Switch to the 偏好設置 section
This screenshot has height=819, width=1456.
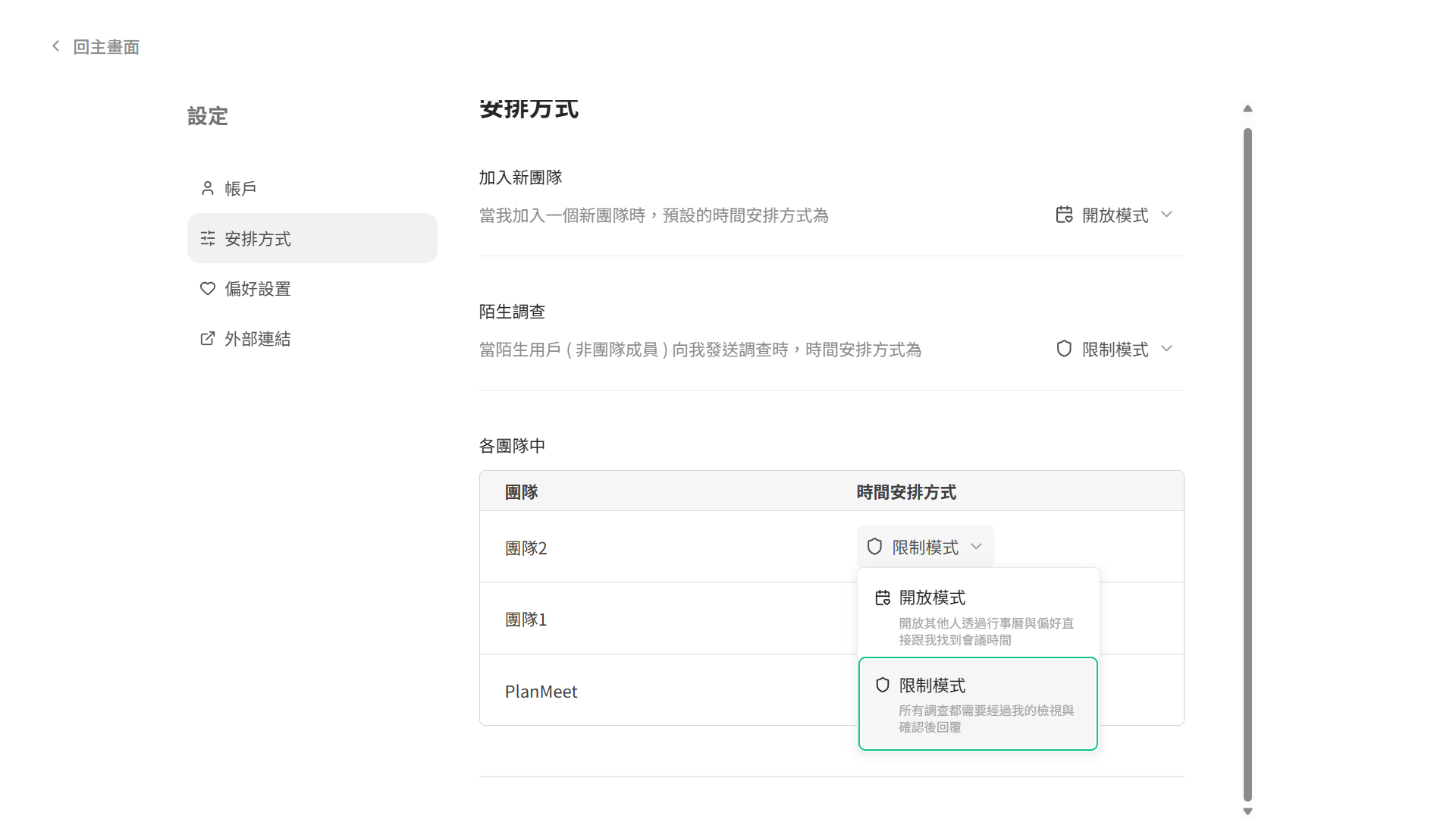click(x=256, y=288)
